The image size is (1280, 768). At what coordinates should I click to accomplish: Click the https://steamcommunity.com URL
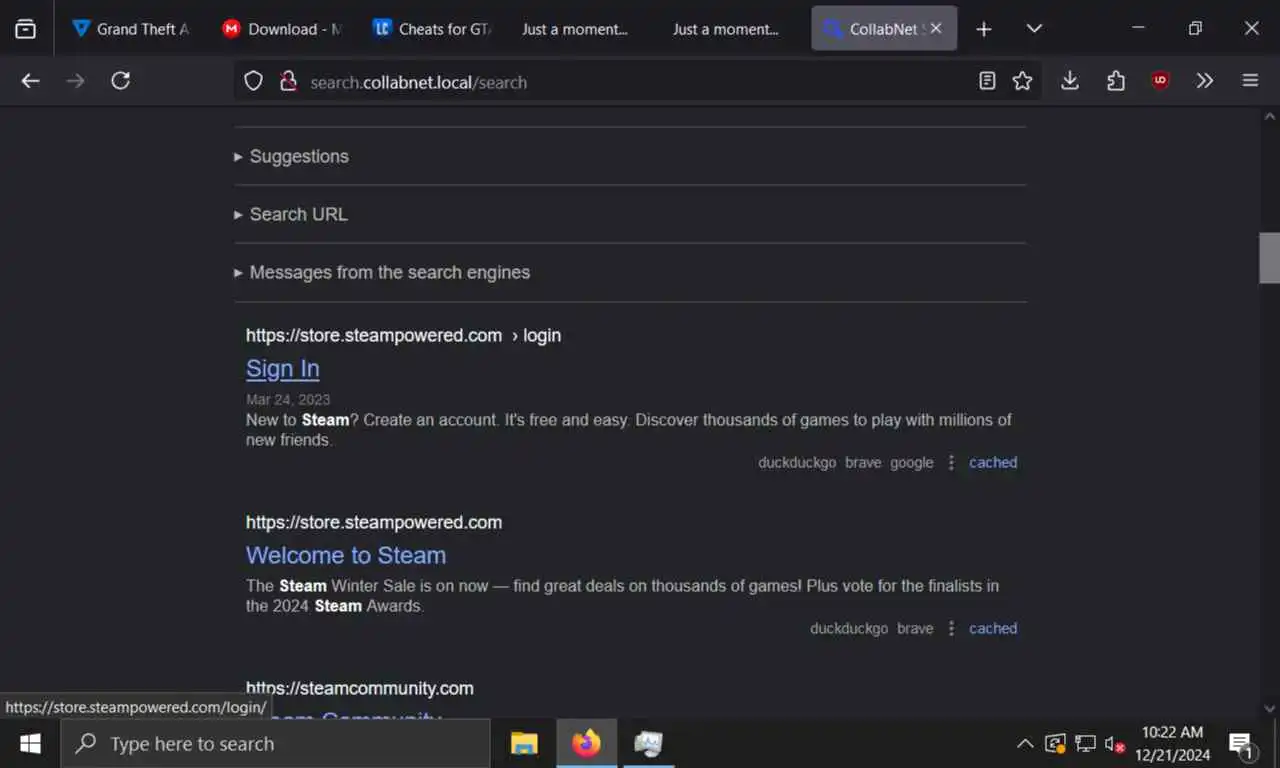[x=360, y=688]
